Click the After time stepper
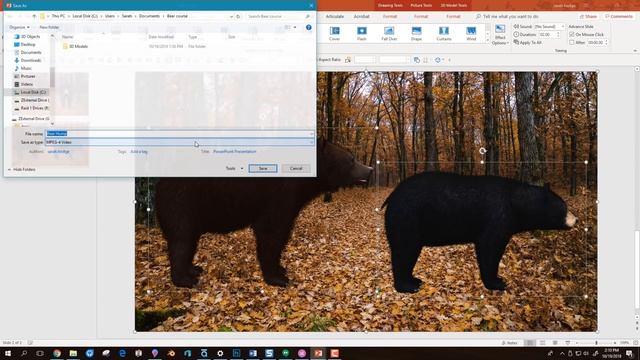This screenshot has width=640, height=360. click(606, 42)
